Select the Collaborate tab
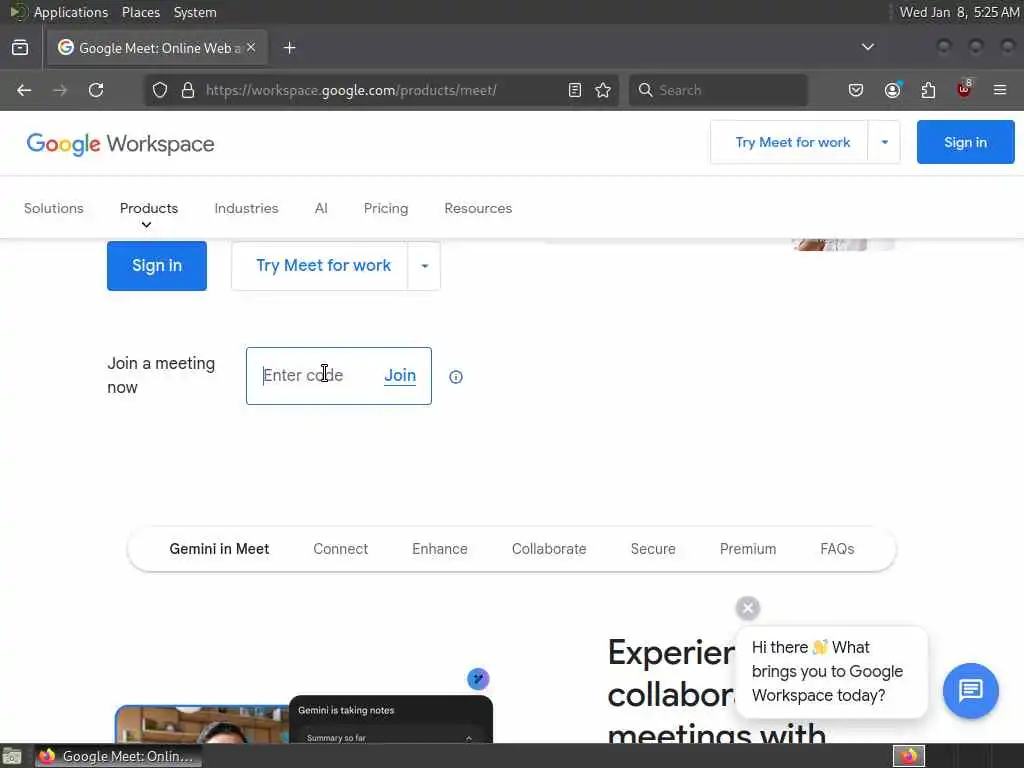This screenshot has width=1024, height=768. pyautogui.click(x=549, y=549)
